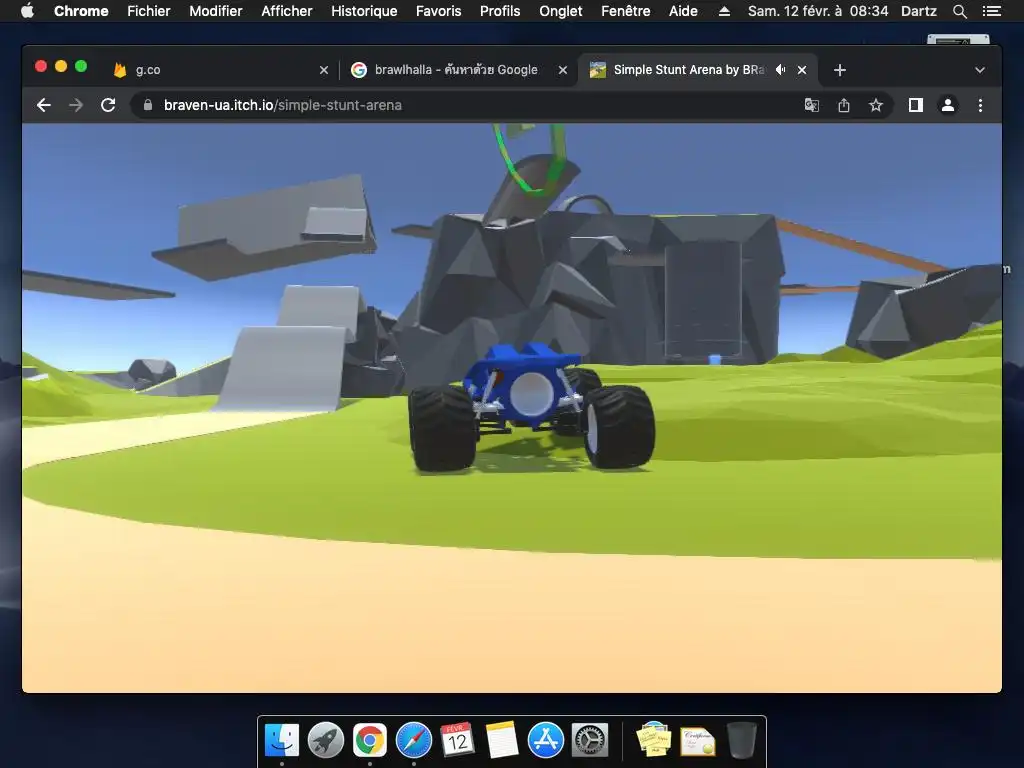Screen dimensions: 1024x768
Task: Open the Fenêtre menu
Action: click(x=625, y=11)
